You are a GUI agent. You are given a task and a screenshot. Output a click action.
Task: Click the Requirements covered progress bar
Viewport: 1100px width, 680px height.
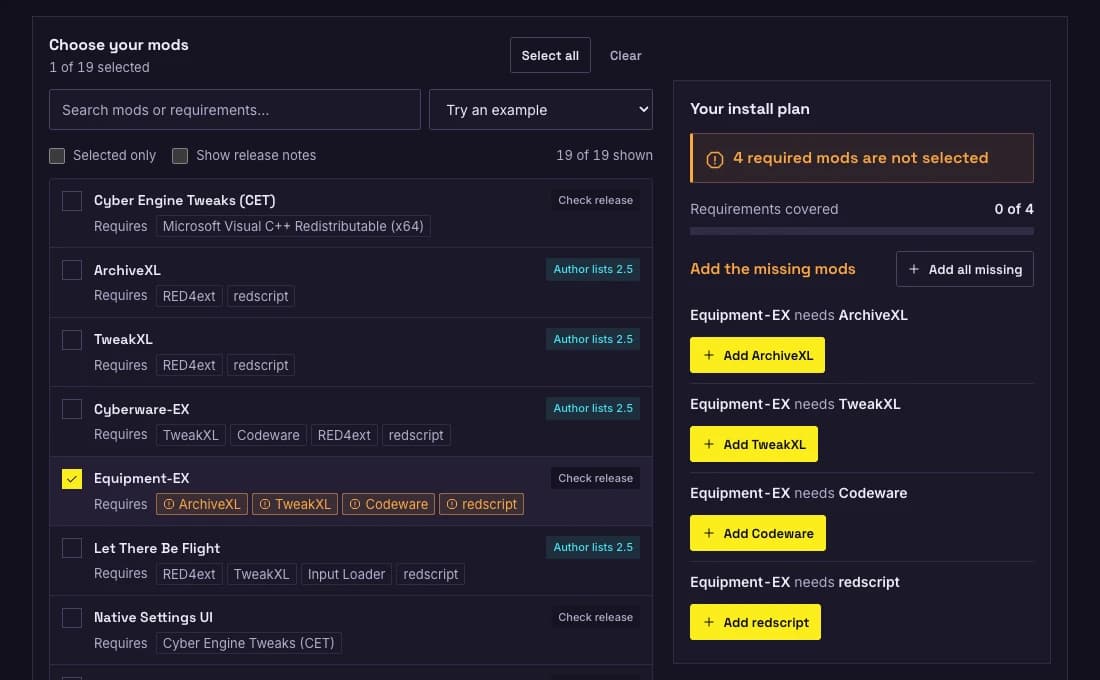[x=861, y=231]
